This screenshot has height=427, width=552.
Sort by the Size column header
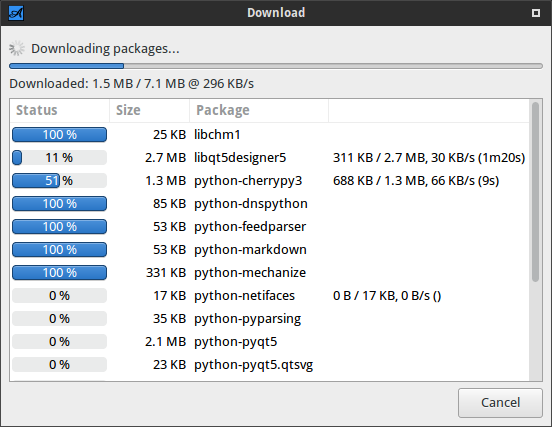[149, 110]
